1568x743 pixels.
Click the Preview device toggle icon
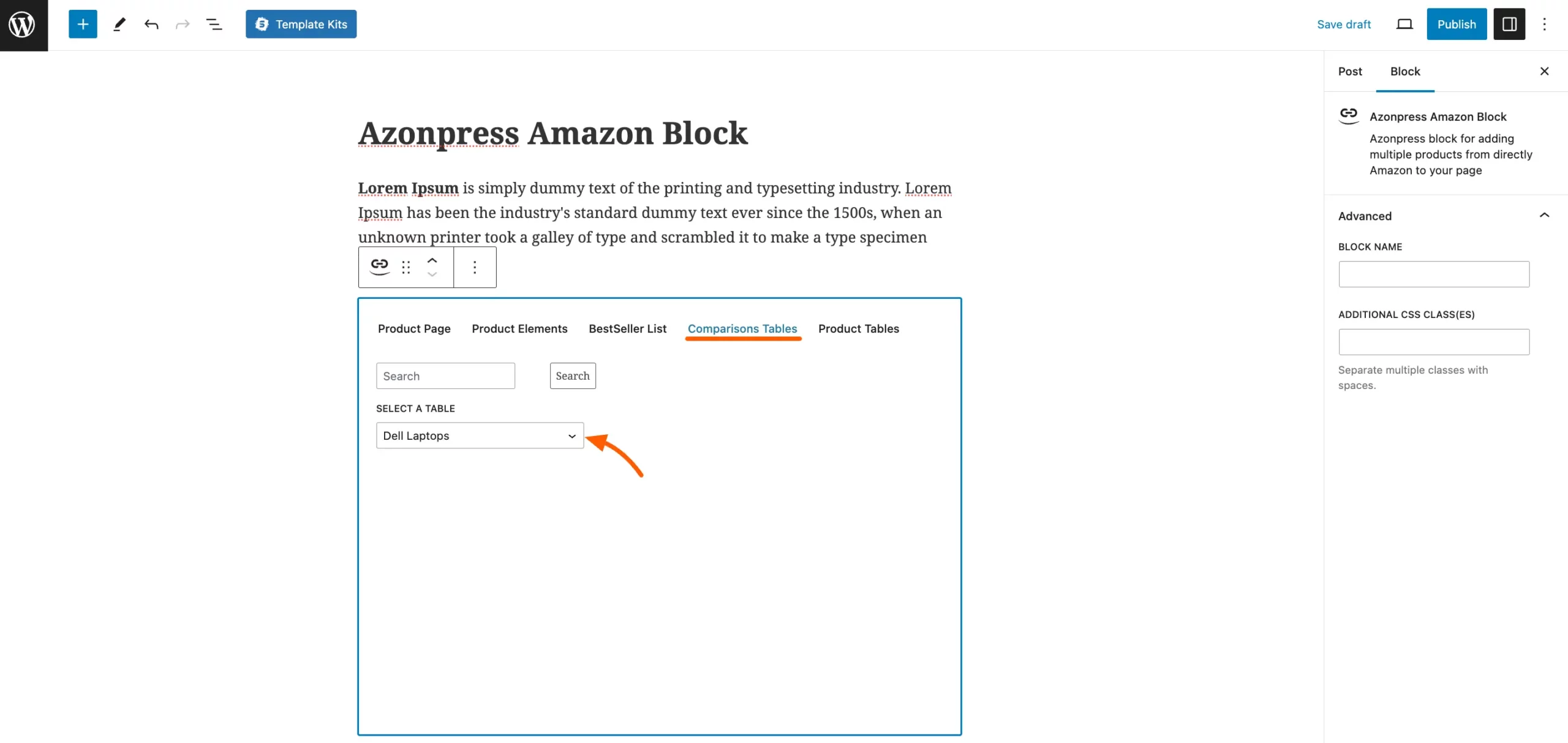[1405, 24]
